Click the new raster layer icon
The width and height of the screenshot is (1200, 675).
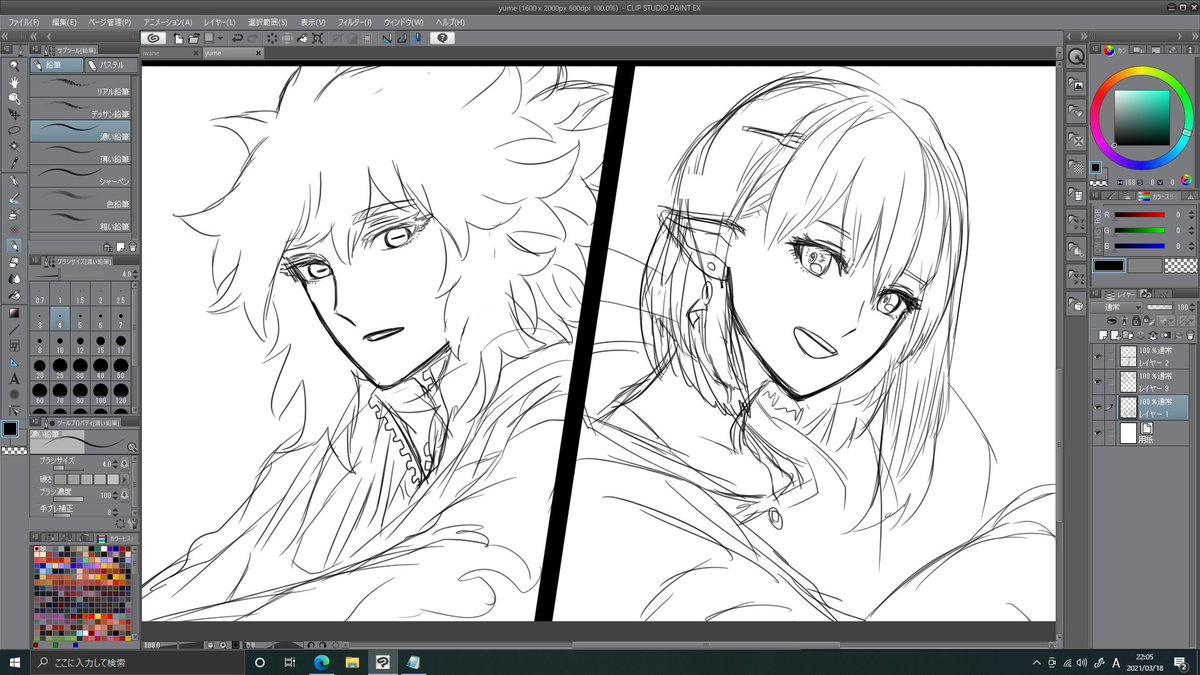[1103, 335]
